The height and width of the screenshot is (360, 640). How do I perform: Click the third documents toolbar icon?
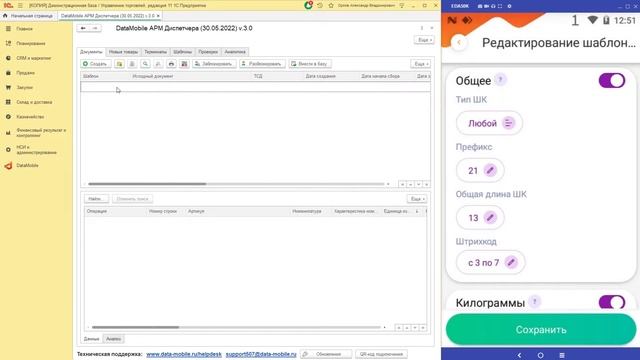[x=132, y=64]
